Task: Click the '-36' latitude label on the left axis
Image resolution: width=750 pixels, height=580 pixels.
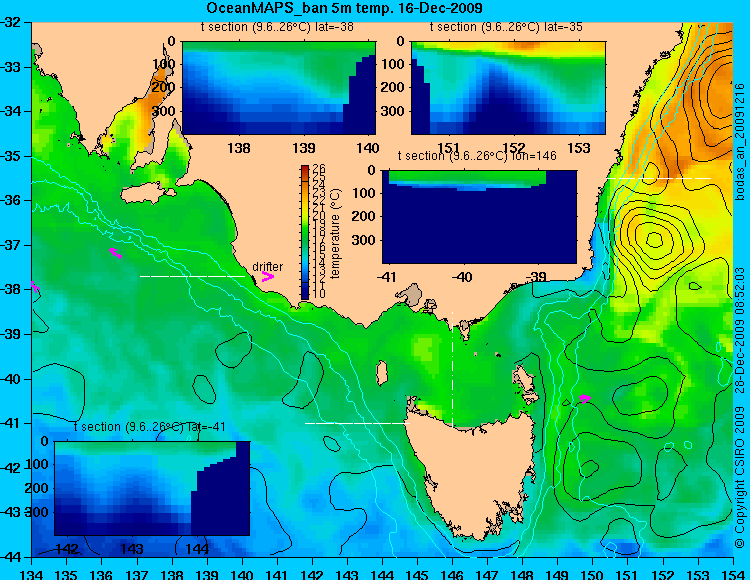Action: point(11,200)
